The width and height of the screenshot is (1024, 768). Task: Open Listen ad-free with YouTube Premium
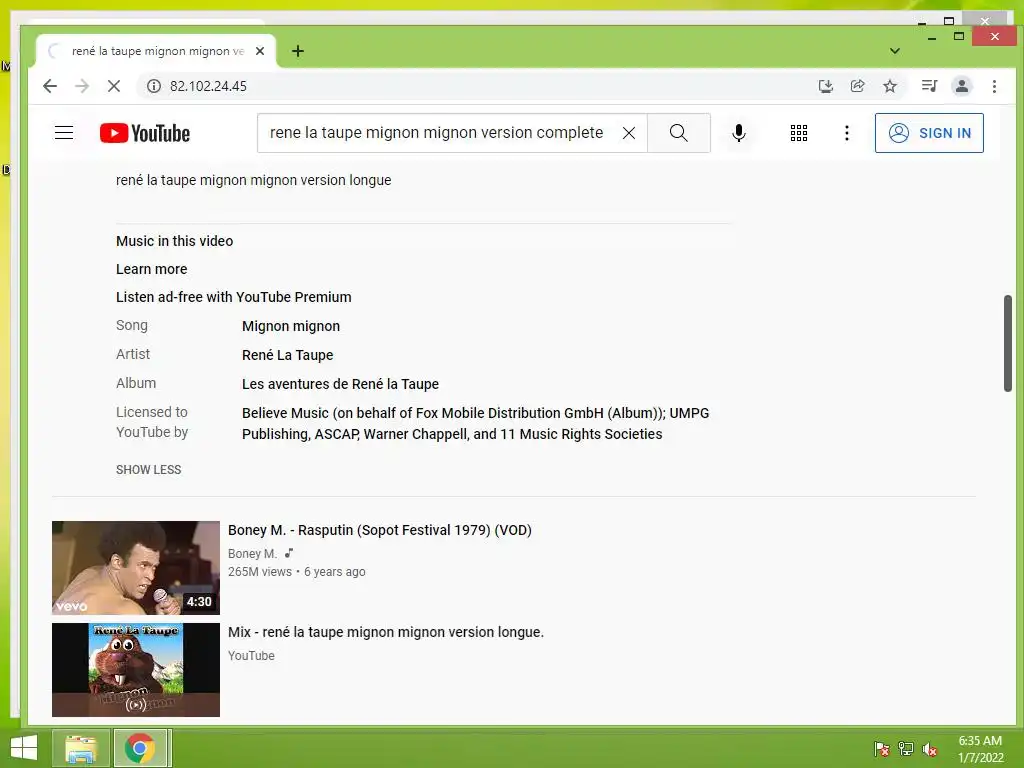[234, 297]
